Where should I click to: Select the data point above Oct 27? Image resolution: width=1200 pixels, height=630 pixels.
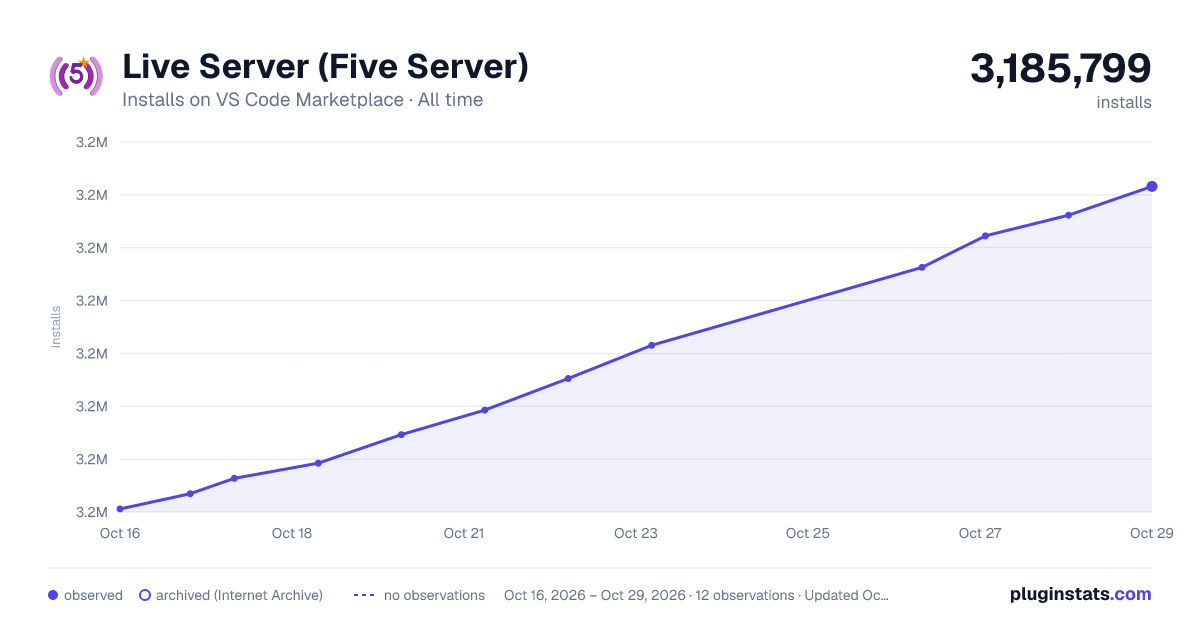click(x=985, y=236)
